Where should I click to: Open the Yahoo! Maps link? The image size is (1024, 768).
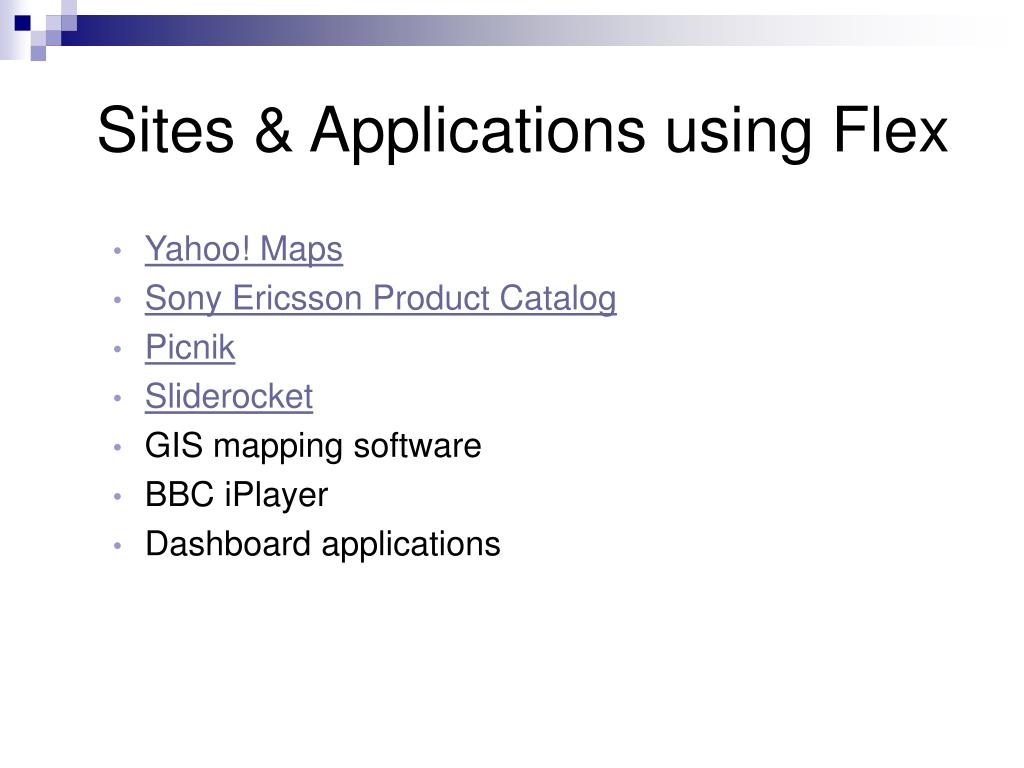click(x=244, y=249)
